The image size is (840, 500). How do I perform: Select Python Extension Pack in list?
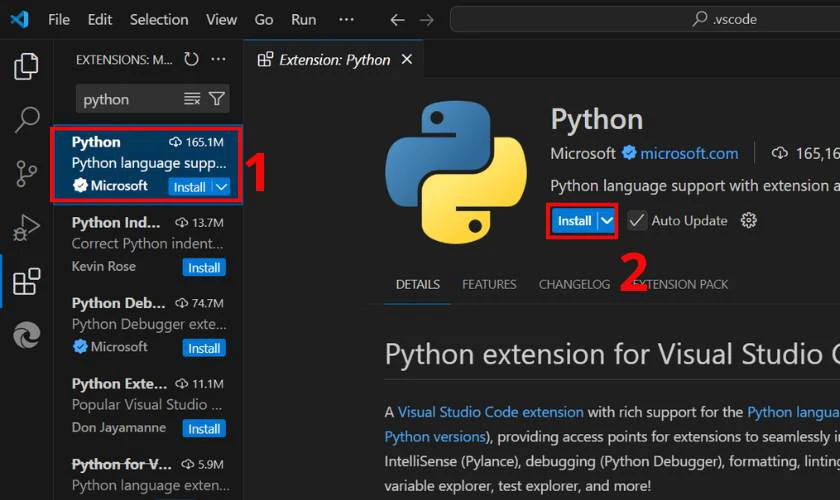pos(148,405)
